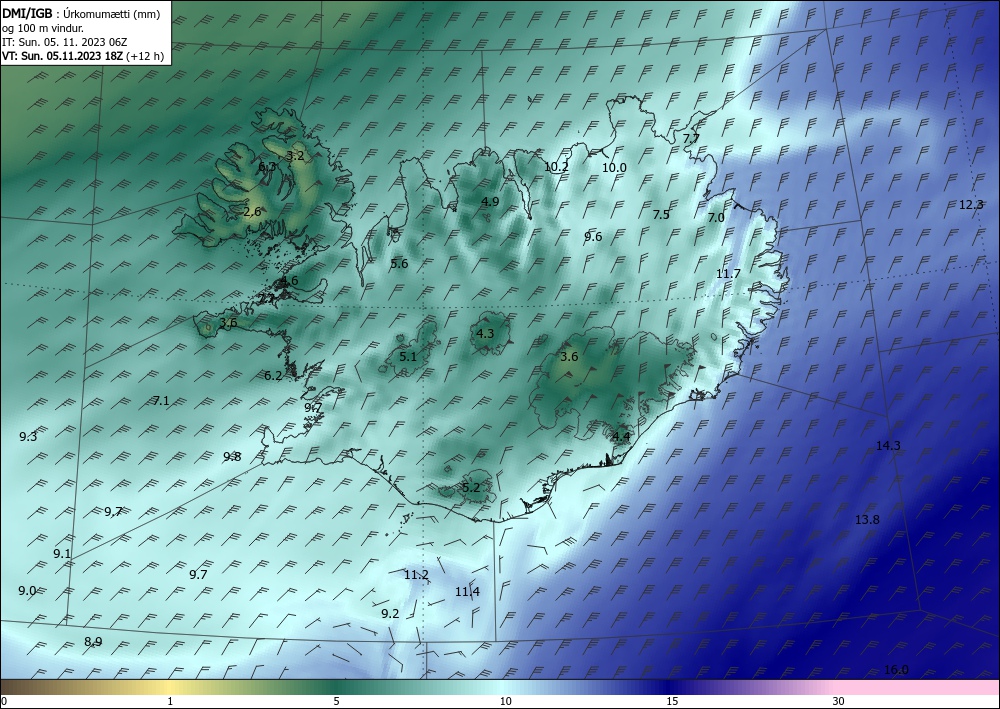Click the value 13.8 on the map
Image resolution: width=1000 pixels, height=709 pixels.
(867, 520)
